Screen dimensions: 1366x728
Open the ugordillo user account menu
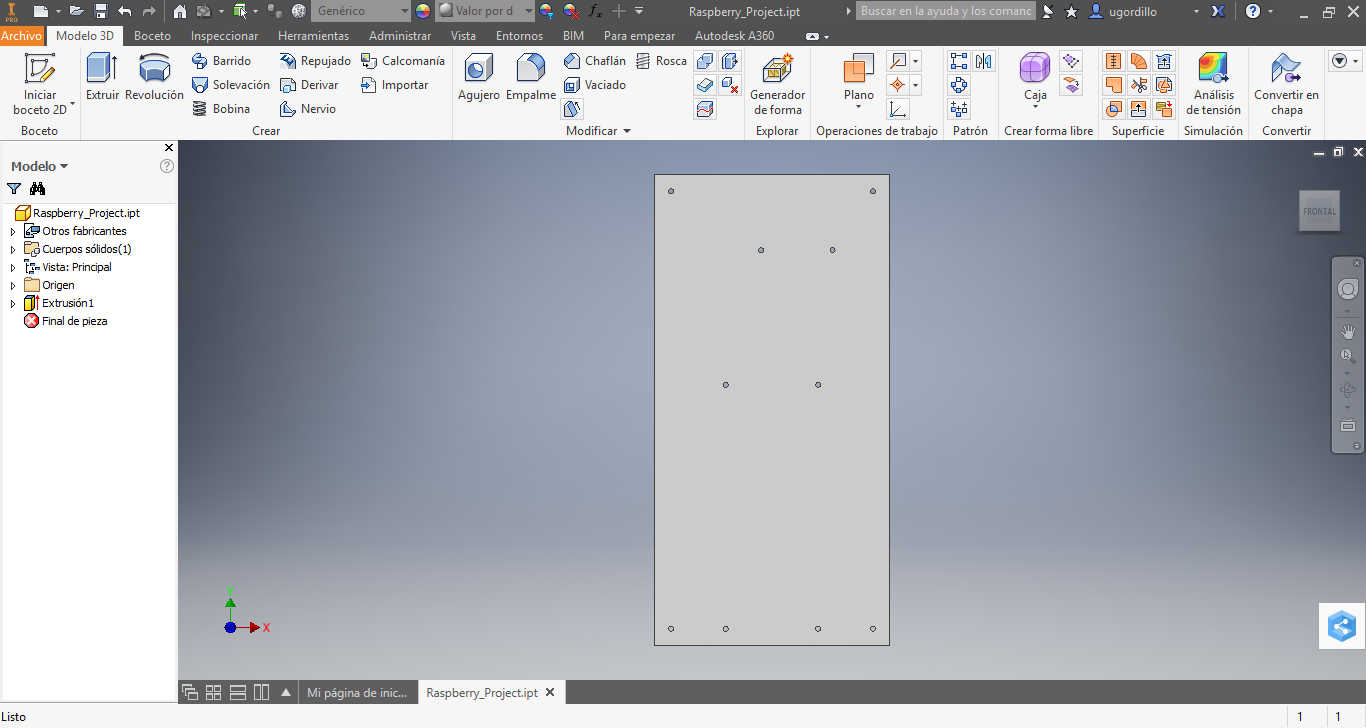pos(1145,11)
